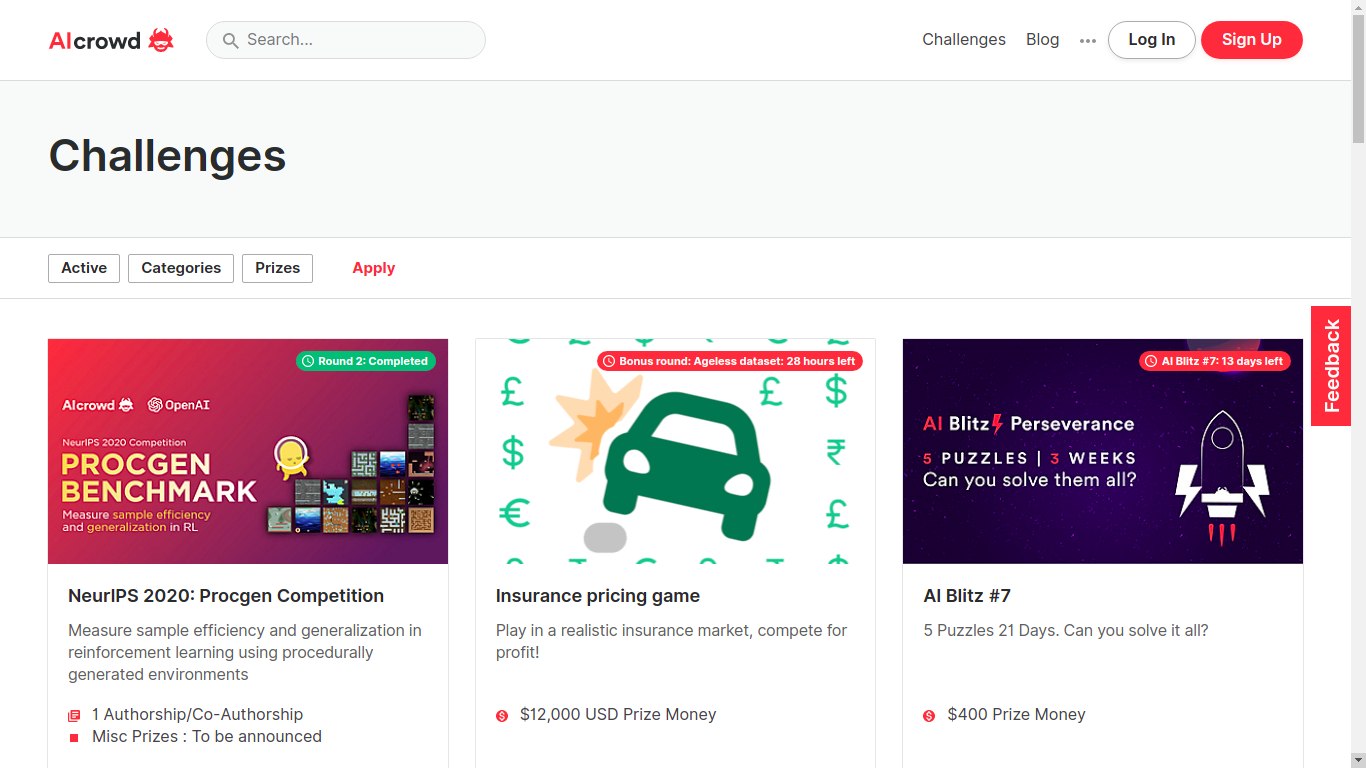Focus the Search input field
The height and width of the screenshot is (768, 1366).
(346, 40)
